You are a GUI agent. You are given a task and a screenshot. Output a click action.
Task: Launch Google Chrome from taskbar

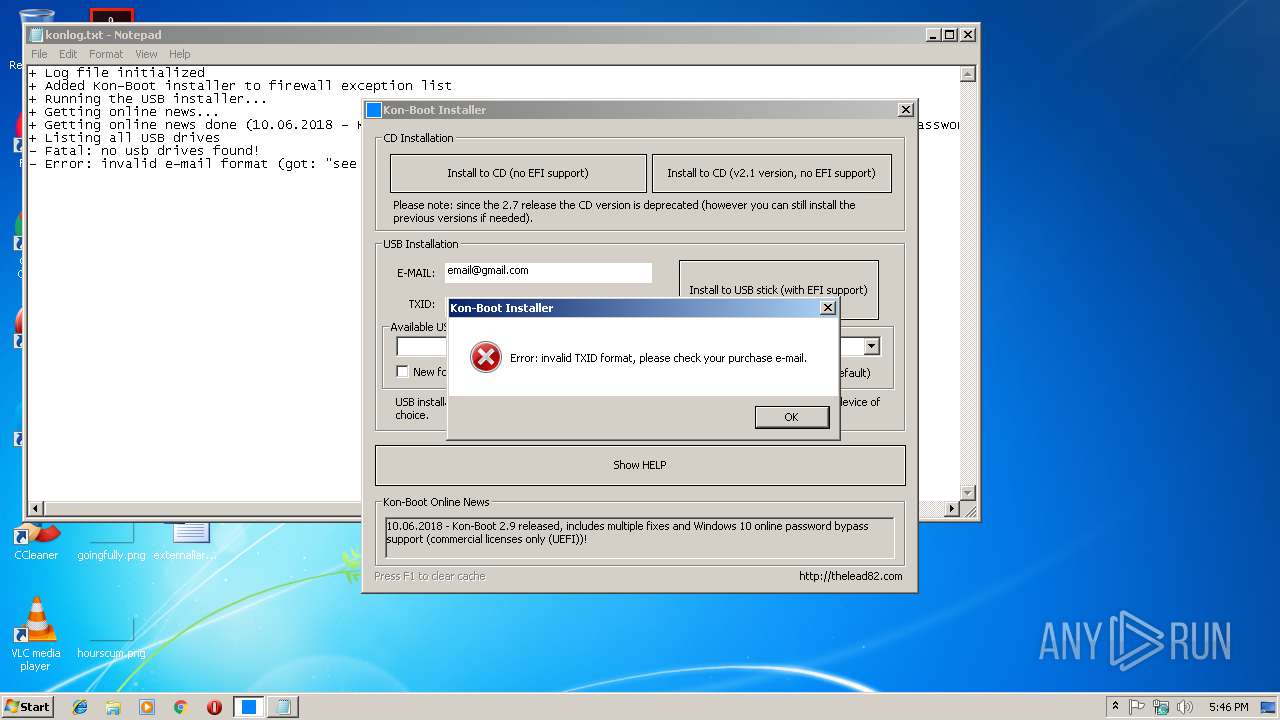[181, 707]
